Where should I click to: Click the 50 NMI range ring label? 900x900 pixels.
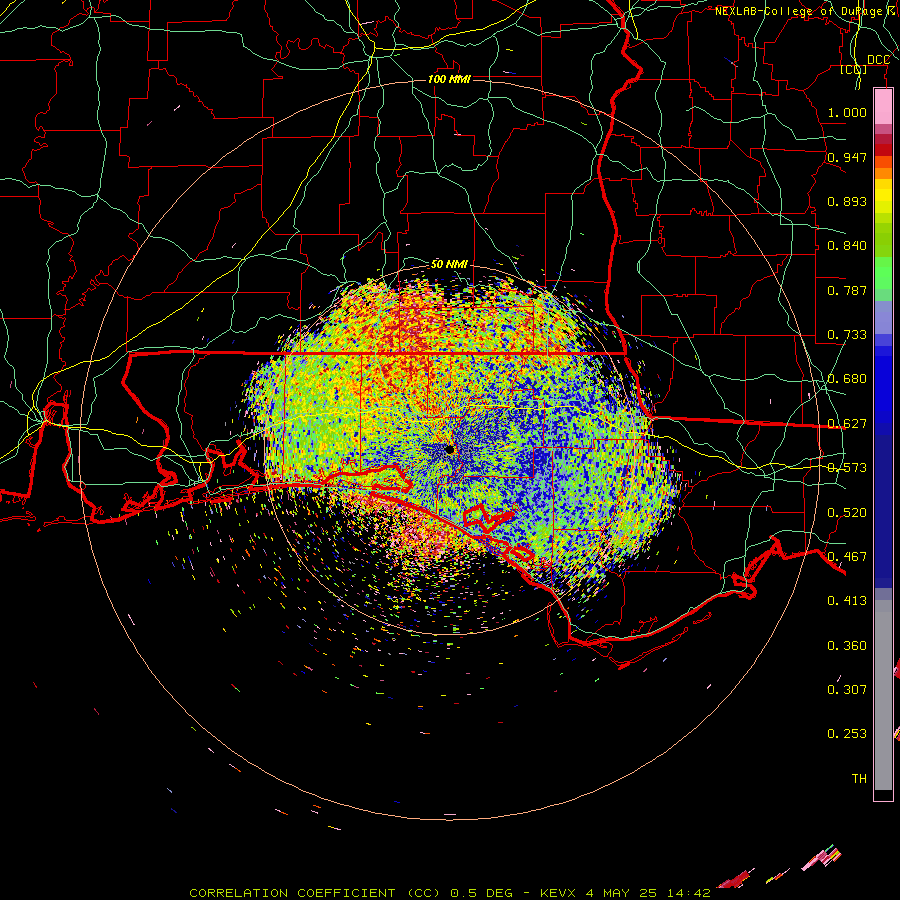(x=449, y=264)
